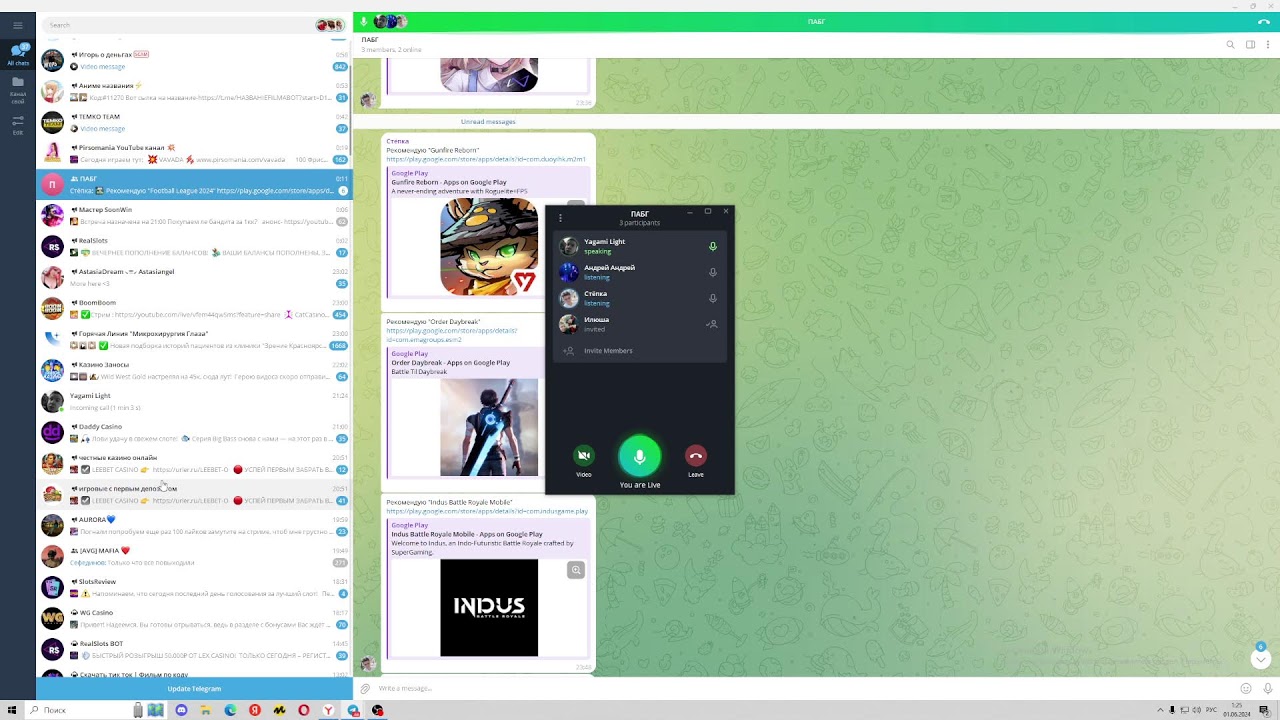Open the Order Daybreak preview image
Viewport: 1280px width, 720px height.
coord(489,428)
